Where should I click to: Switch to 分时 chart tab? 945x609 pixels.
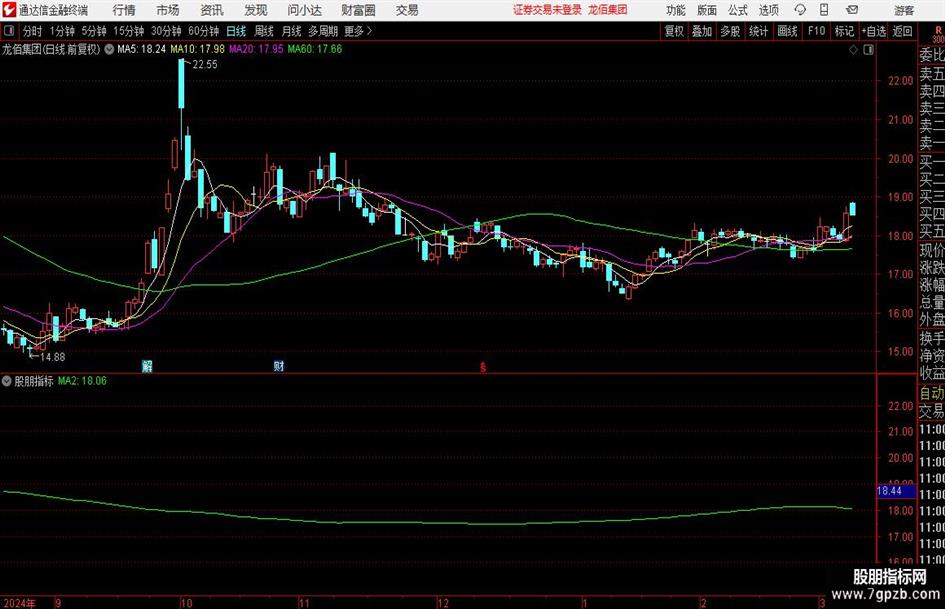tap(33, 31)
